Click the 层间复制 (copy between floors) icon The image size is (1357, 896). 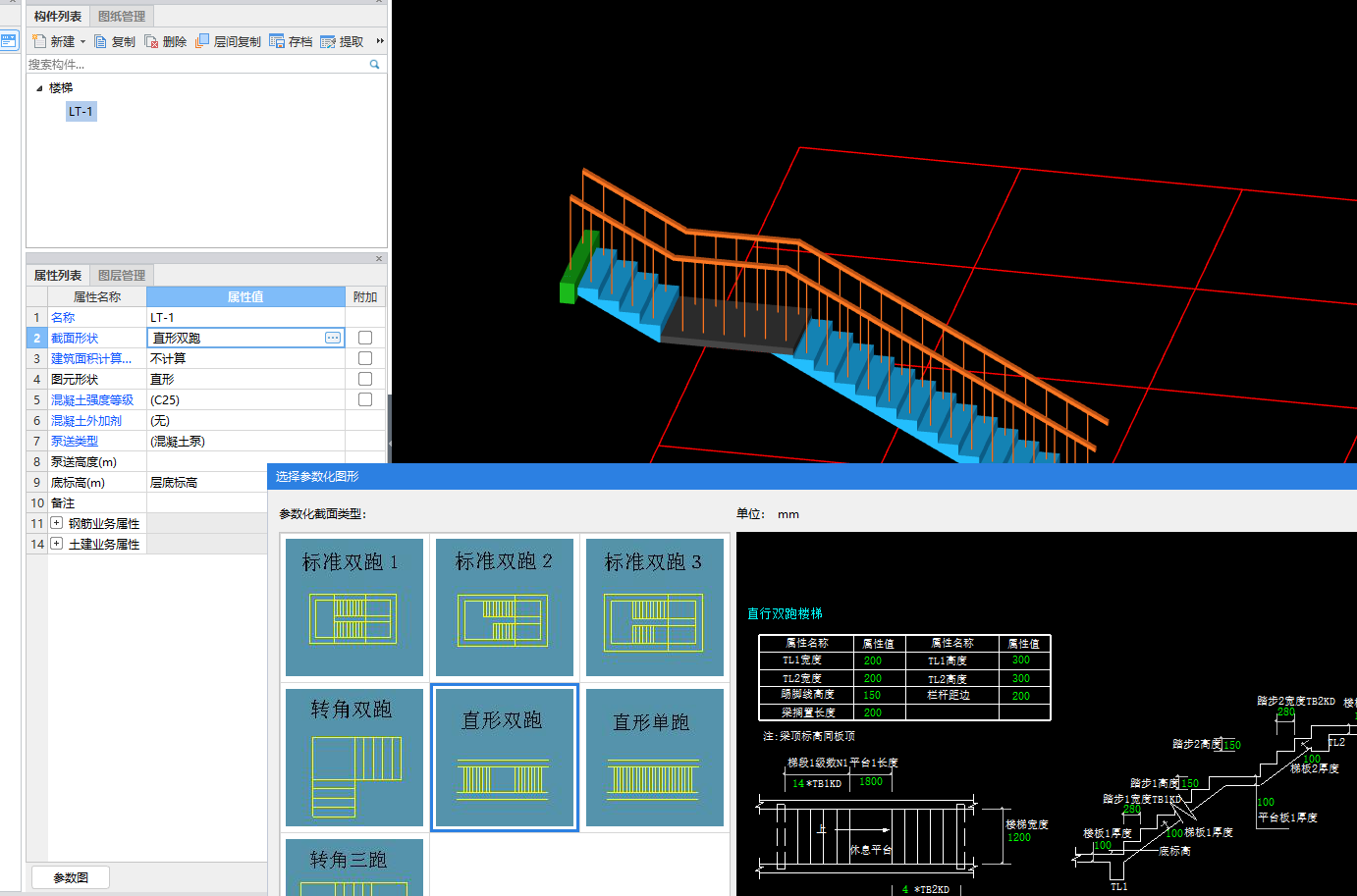[x=202, y=41]
